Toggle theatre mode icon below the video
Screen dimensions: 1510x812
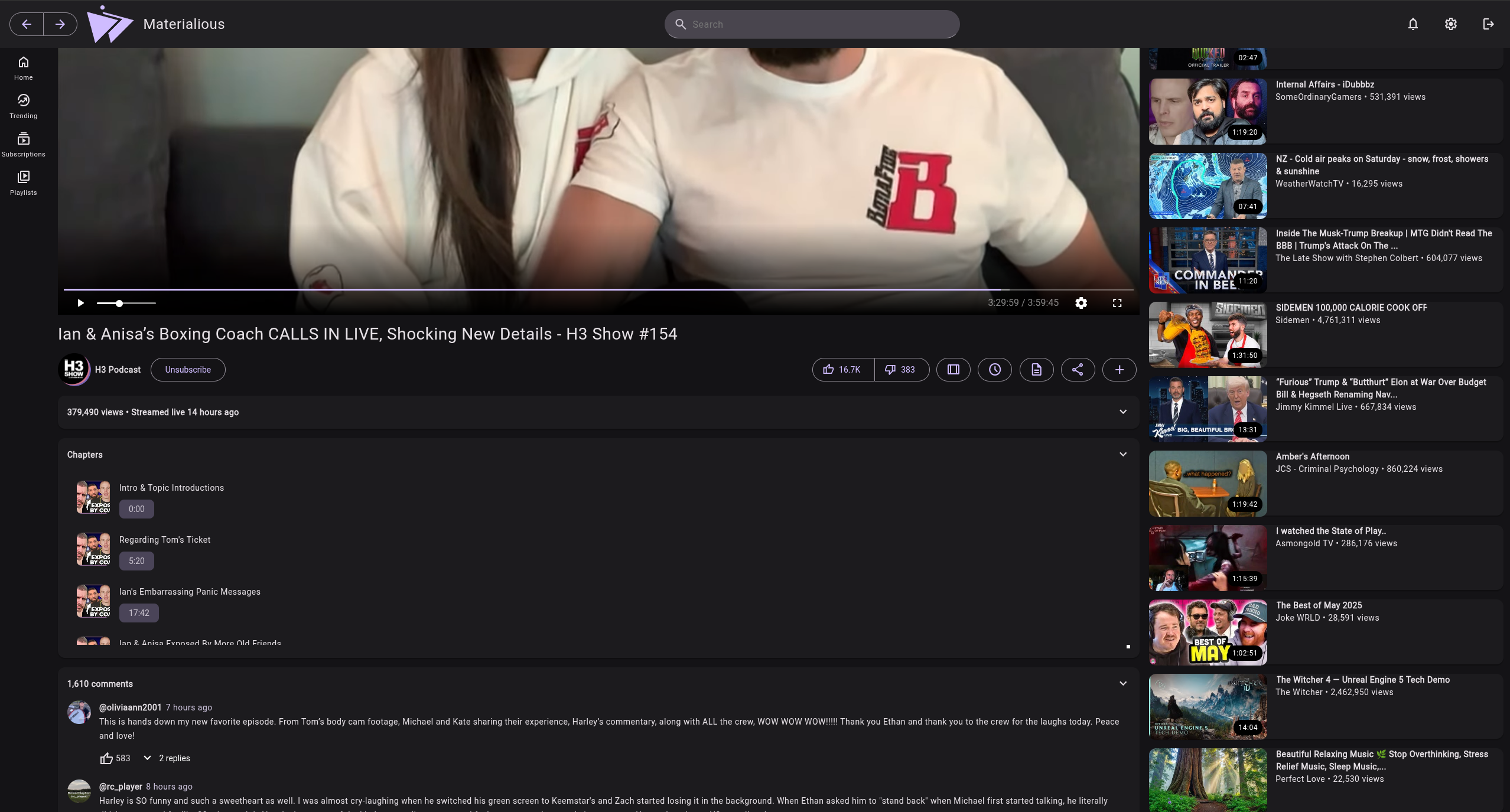coord(953,370)
